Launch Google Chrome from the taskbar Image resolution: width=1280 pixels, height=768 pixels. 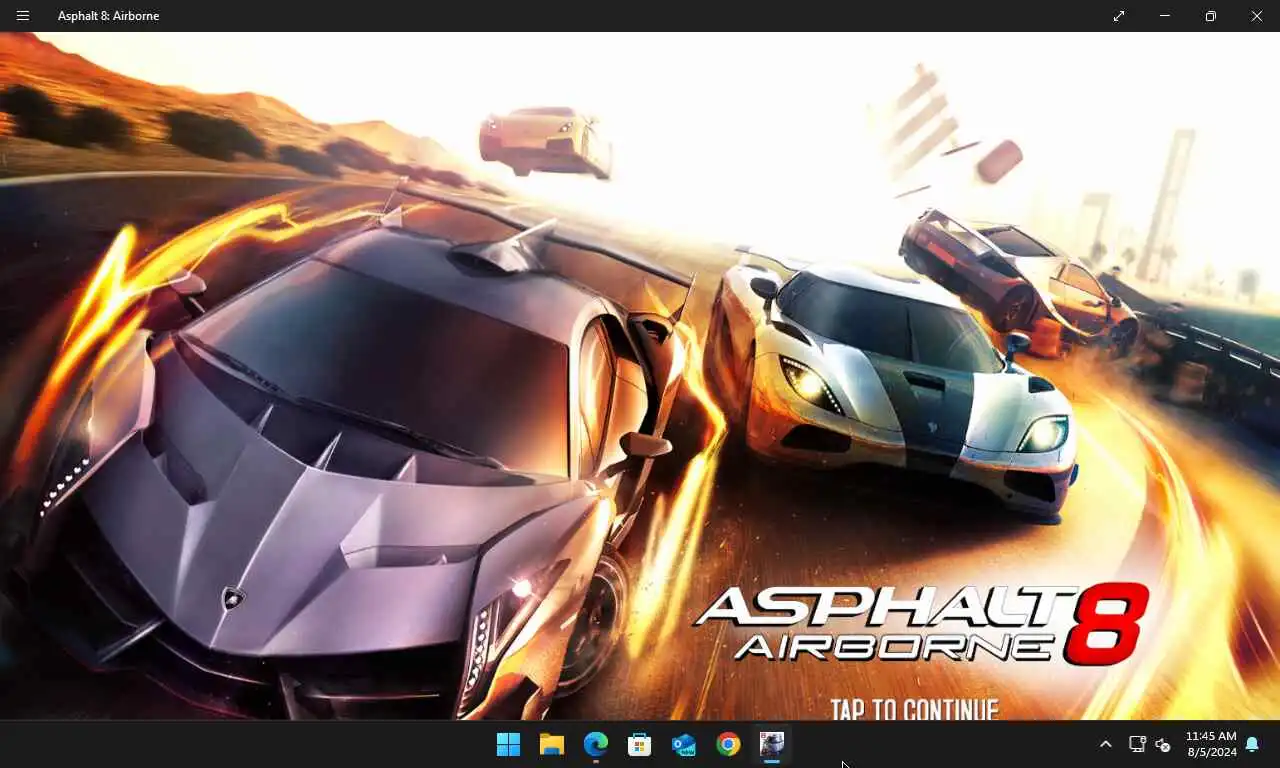pos(728,744)
